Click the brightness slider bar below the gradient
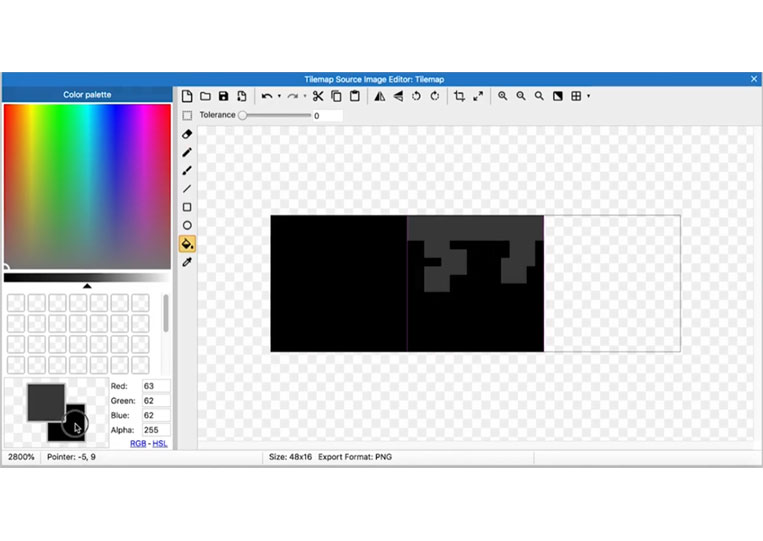Image resolution: width=763 pixels, height=541 pixels. (x=88, y=278)
